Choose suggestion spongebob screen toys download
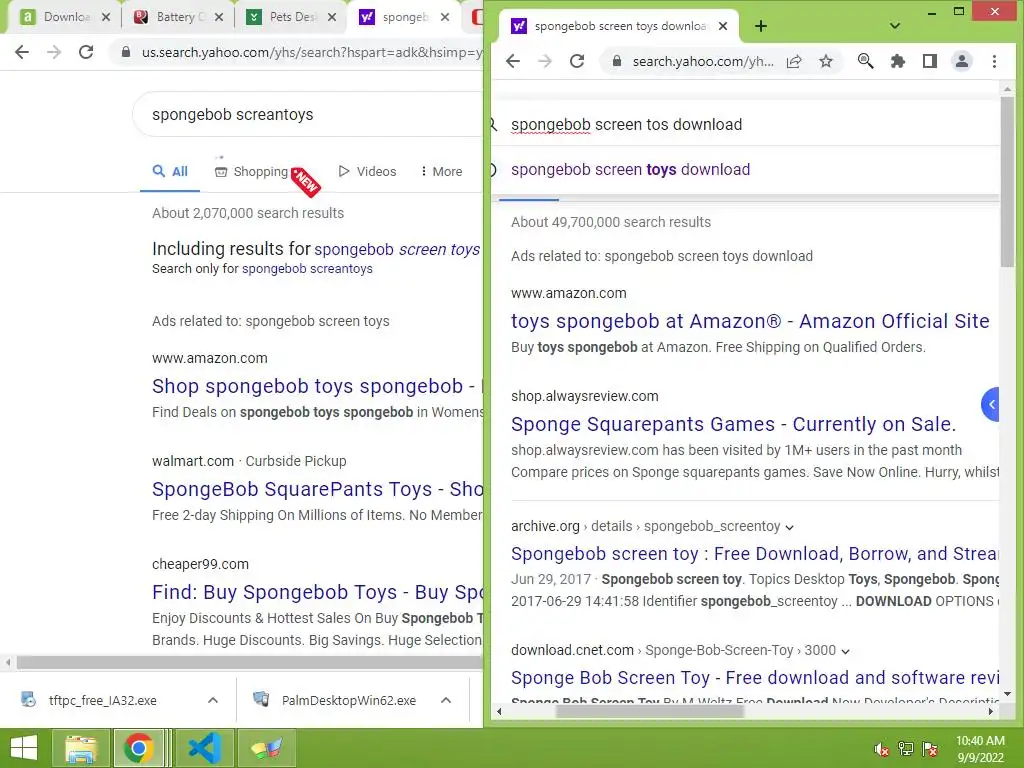 [630, 170]
